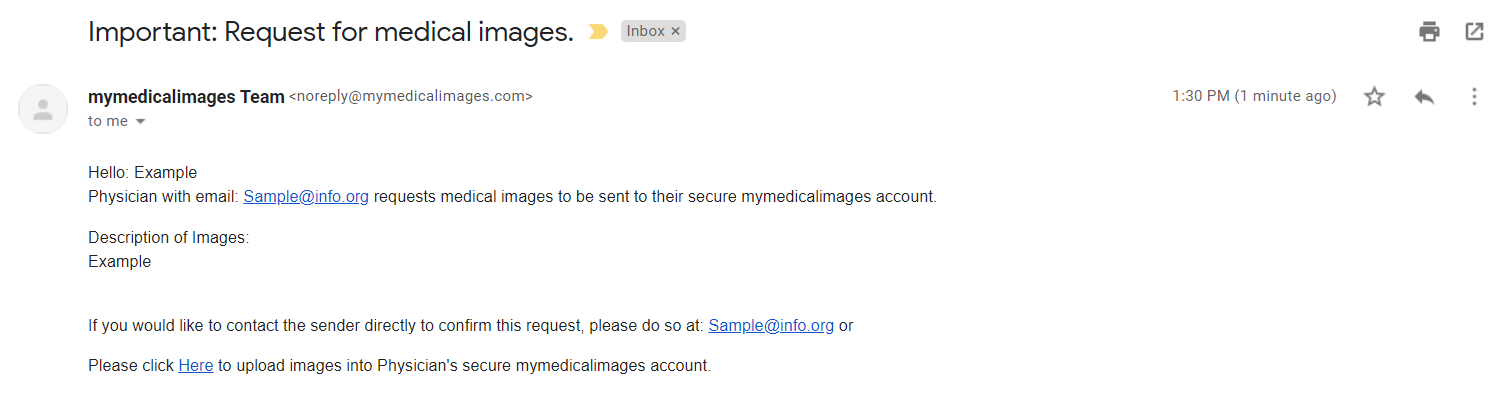The width and height of the screenshot is (1503, 420).
Task: Click the "Description of Images:" line
Action: 168,239
